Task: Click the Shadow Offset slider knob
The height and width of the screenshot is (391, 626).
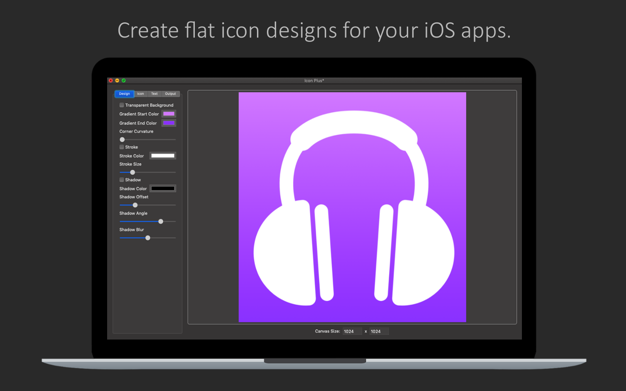Action: click(135, 205)
